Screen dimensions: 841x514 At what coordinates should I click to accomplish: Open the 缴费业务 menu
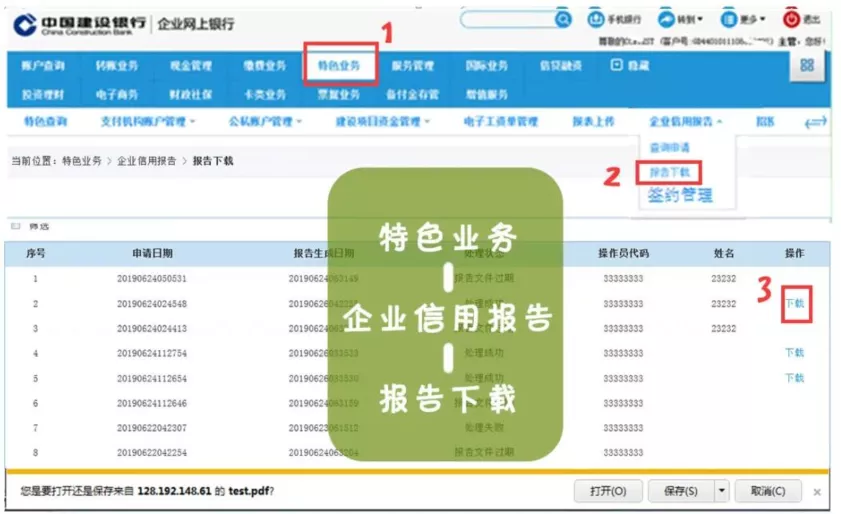coord(264,66)
